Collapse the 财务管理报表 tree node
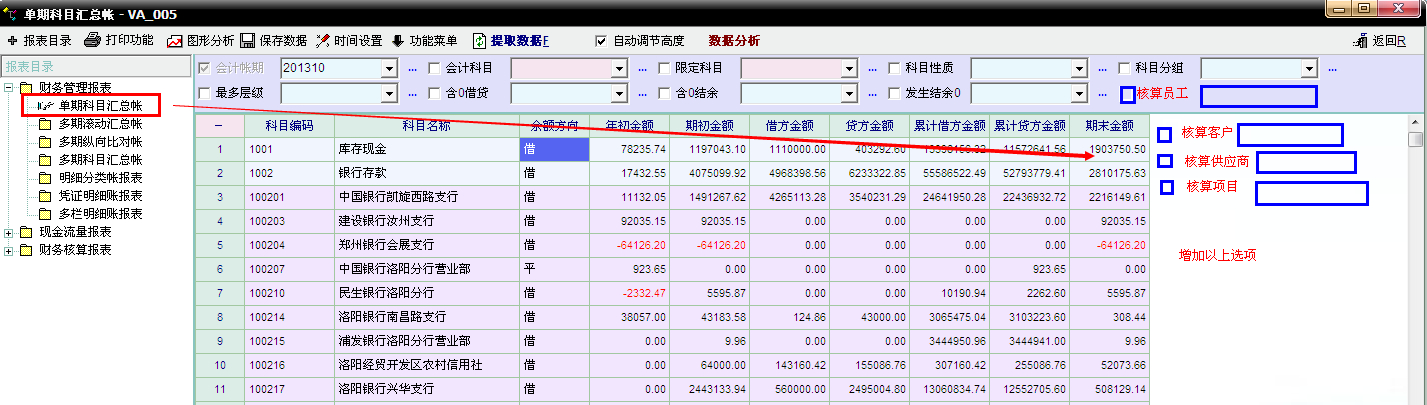This screenshot has height=405, width=1427. 9,88
